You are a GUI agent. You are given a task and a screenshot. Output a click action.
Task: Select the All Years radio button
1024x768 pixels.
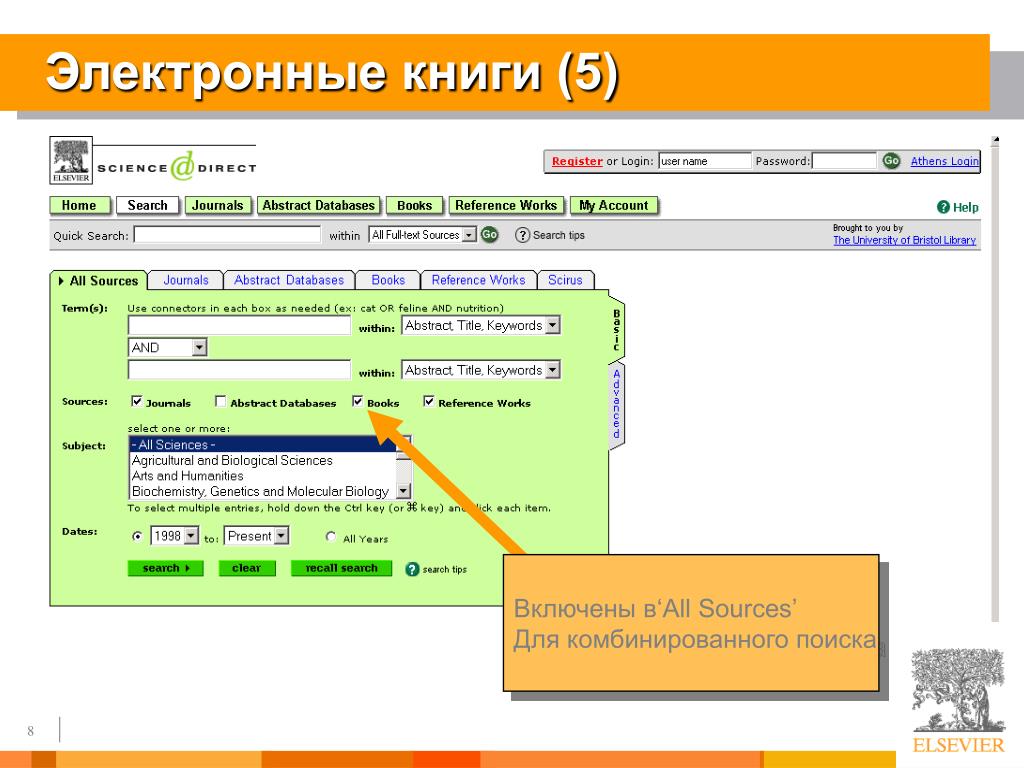[331, 536]
